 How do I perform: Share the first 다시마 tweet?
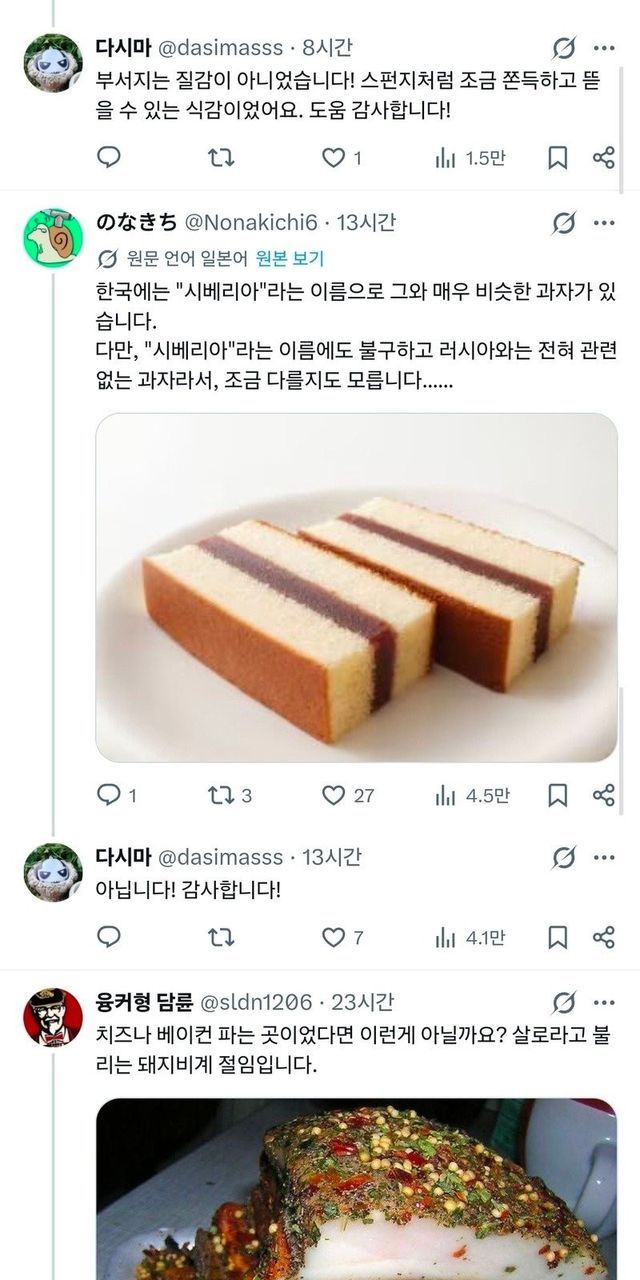(x=603, y=157)
